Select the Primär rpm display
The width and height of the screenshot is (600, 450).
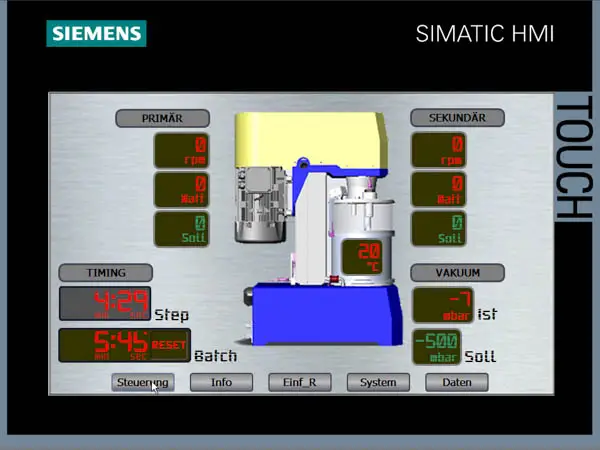click(x=181, y=150)
